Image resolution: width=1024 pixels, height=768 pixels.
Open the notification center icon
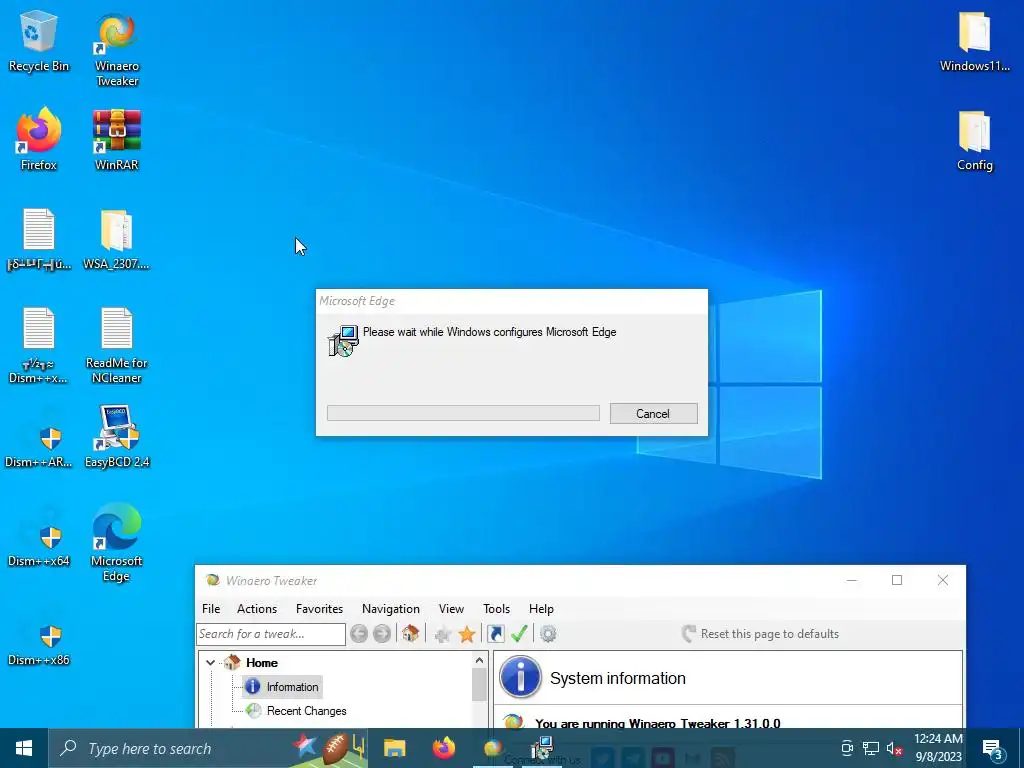click(993, 750)
